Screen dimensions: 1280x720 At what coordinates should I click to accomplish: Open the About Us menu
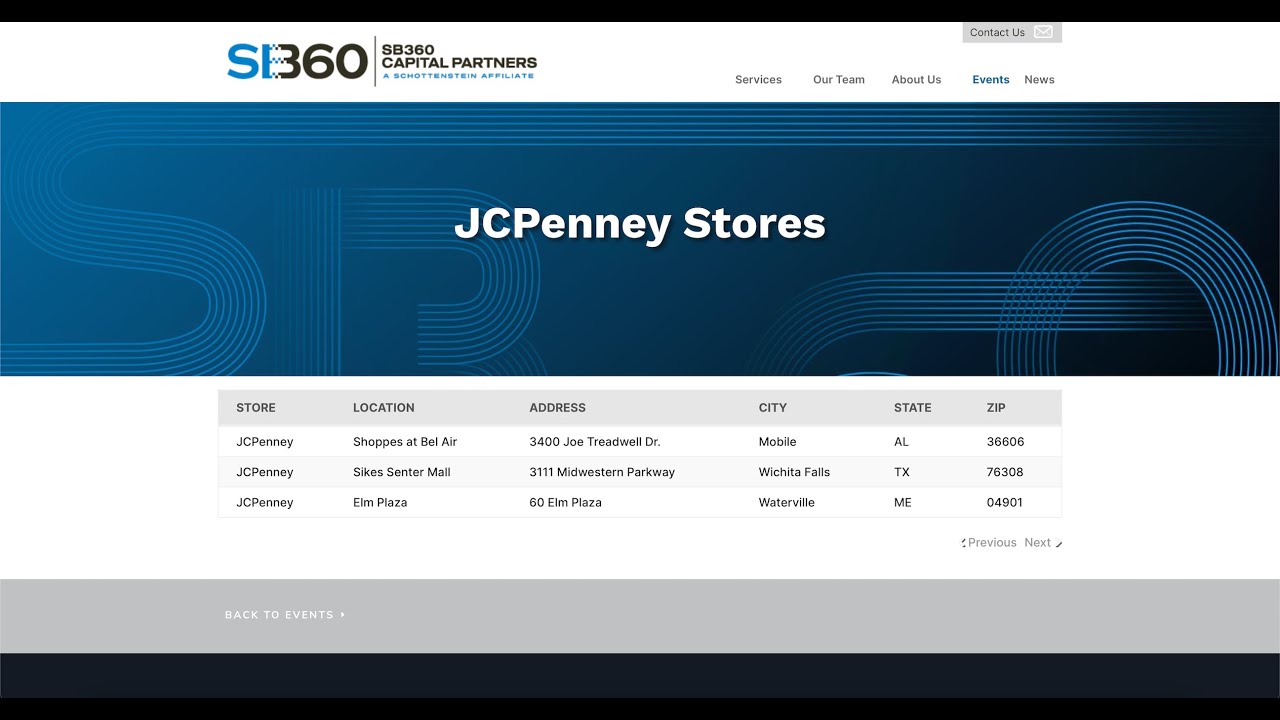916,79
